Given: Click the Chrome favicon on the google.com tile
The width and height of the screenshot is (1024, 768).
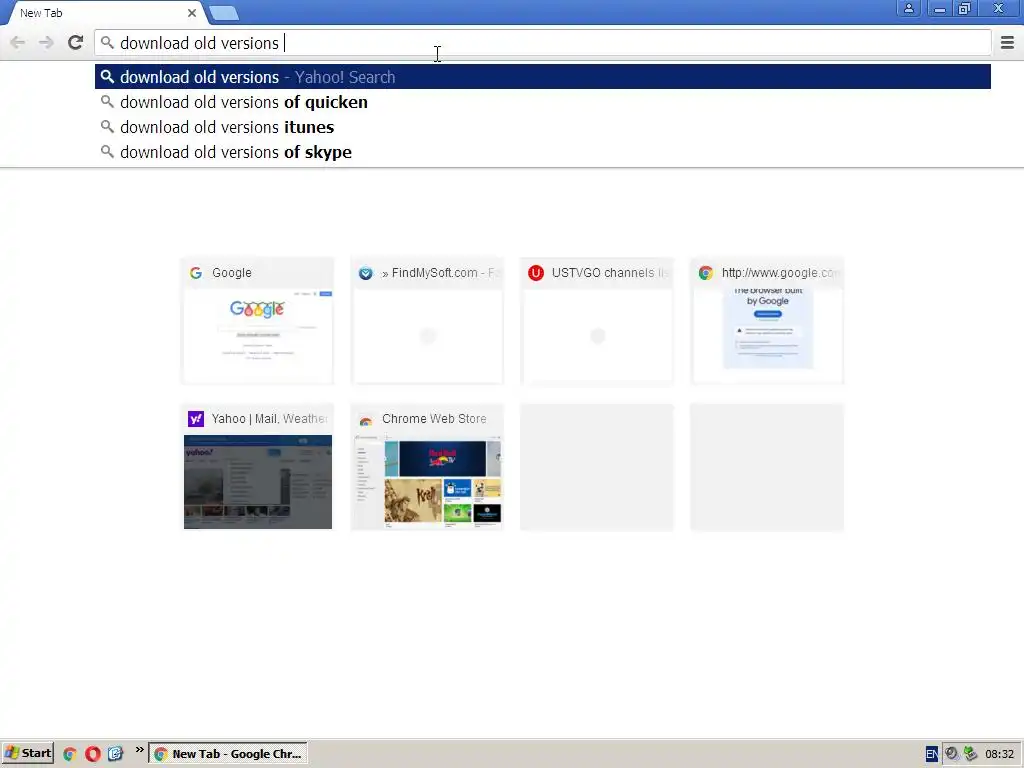Looking at the screenshot, I should click(x=705, y=273).
